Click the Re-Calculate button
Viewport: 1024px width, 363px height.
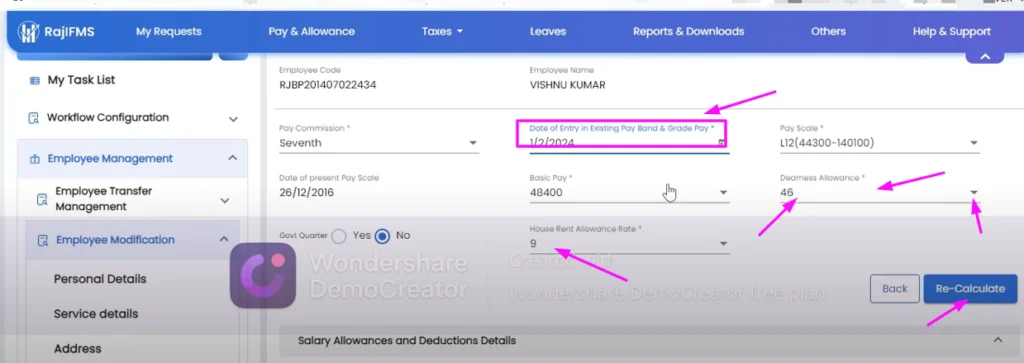tap(970, 289)
